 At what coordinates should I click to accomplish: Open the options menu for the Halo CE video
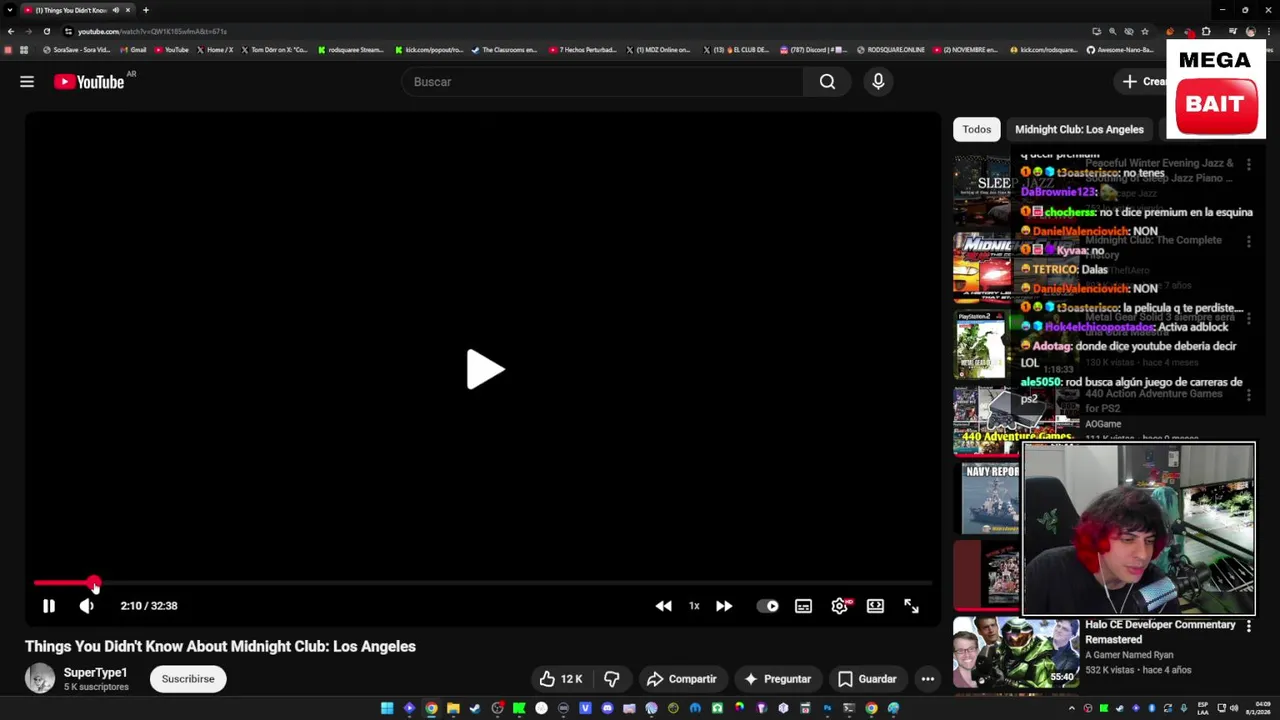click(1248, 626)
